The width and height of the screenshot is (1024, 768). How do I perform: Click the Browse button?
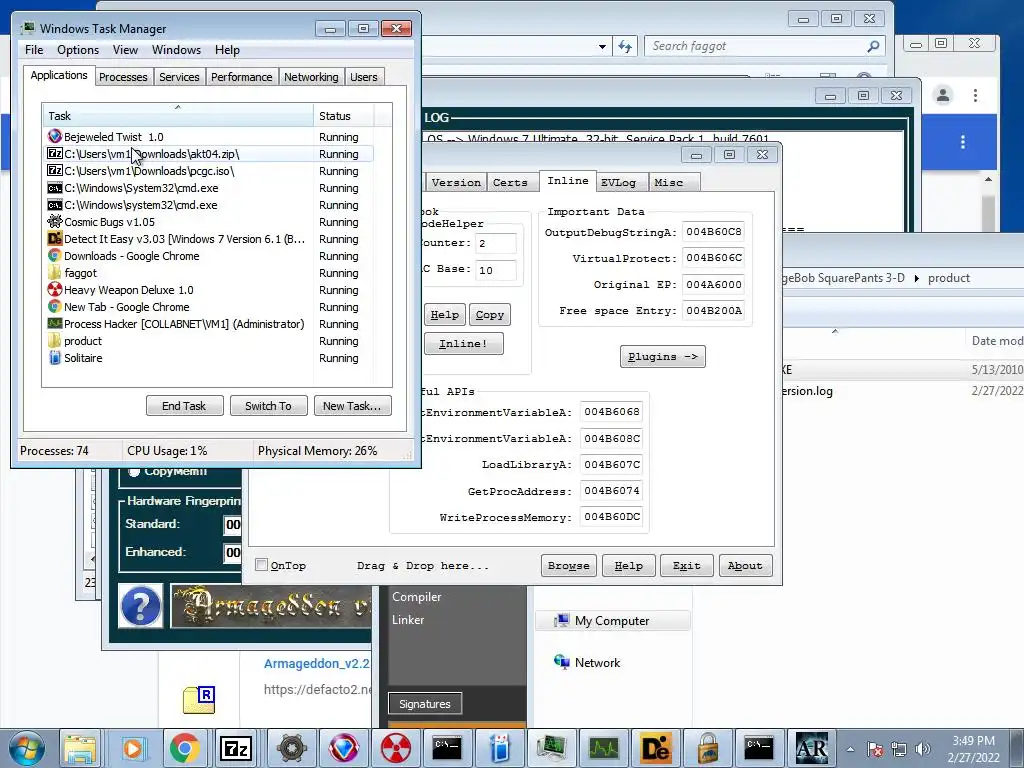[568, 566]
